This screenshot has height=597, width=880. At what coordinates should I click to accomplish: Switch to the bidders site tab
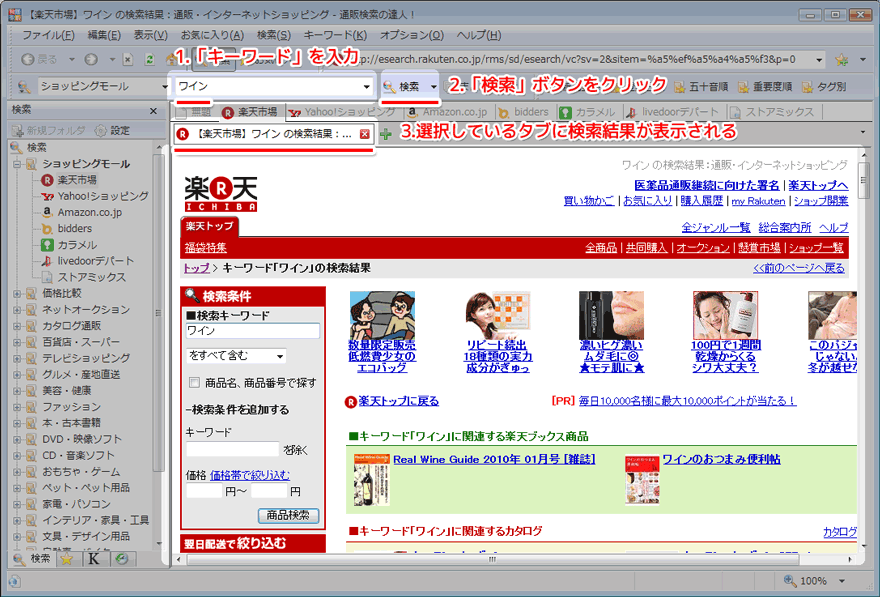coord(524,112)
